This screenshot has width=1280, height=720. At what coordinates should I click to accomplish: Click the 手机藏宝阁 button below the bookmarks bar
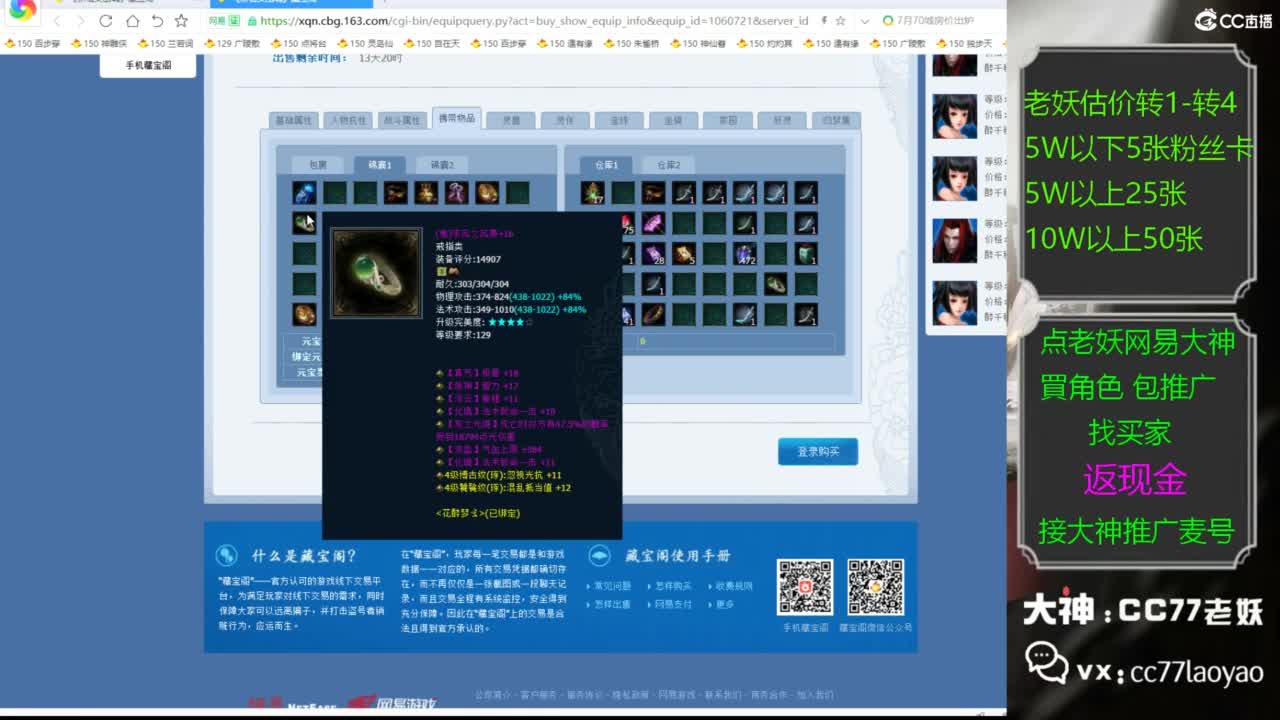tap(148, 65)
